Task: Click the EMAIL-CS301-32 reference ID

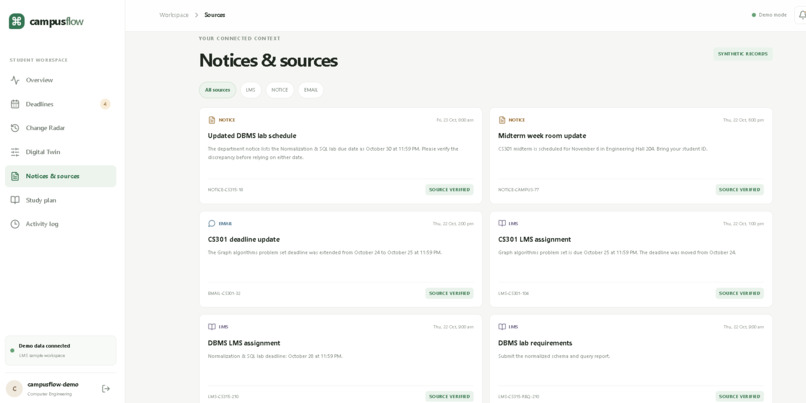Action: click(224, 294)
